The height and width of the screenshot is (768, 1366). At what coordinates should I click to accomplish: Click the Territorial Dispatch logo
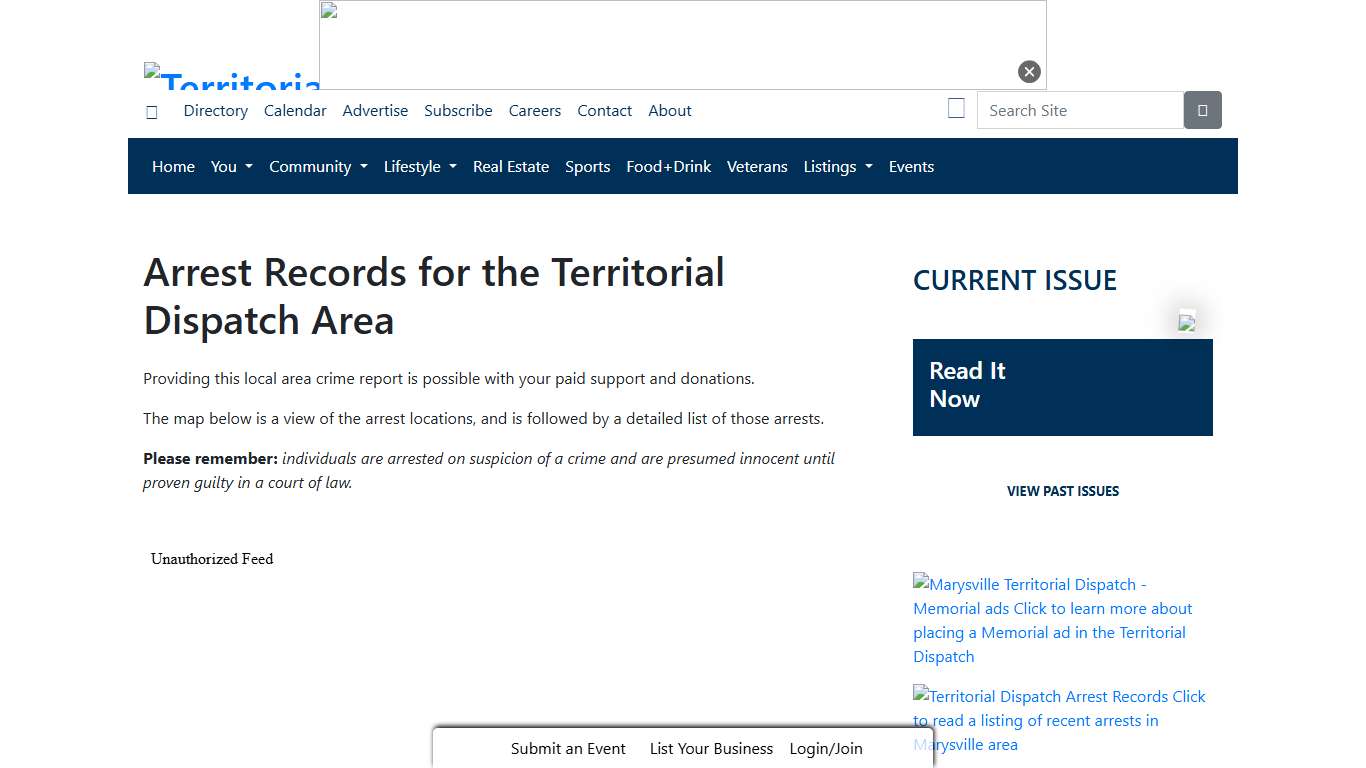coord(232,82)
